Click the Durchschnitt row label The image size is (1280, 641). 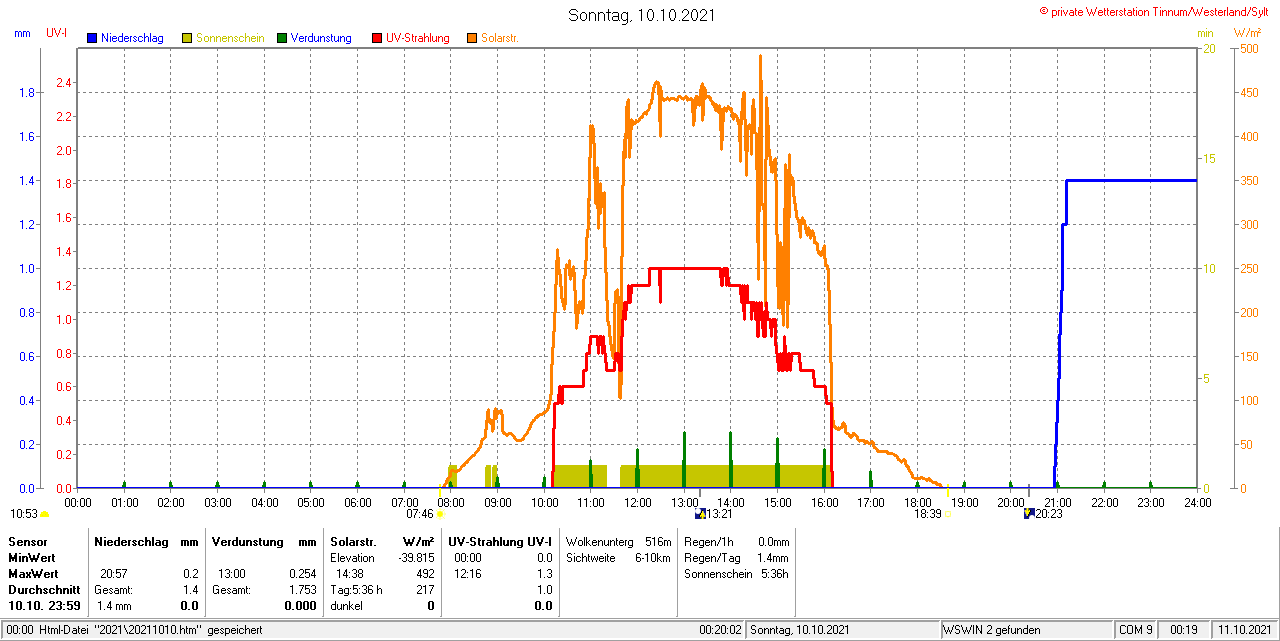[x=44, y=590]
